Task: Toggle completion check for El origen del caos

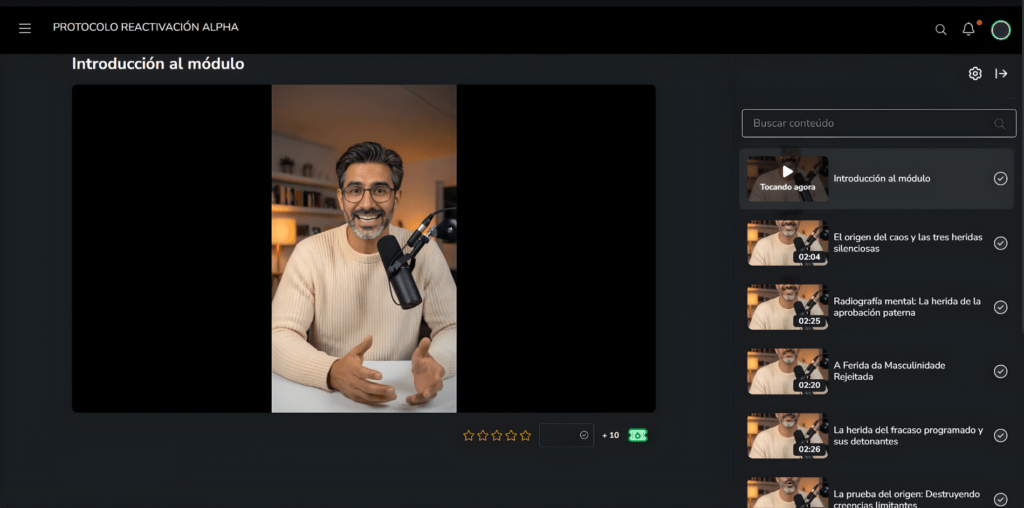Action: click(x=1000, y=243)
